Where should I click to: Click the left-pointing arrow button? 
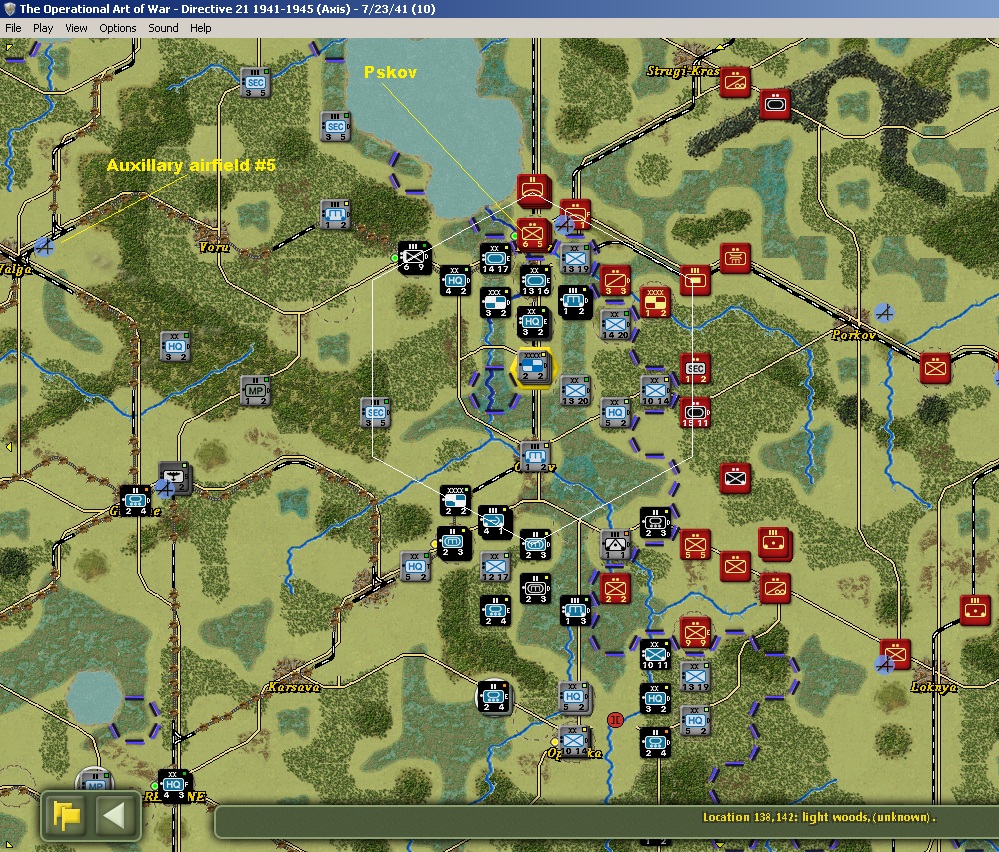[x=115, y=814]
